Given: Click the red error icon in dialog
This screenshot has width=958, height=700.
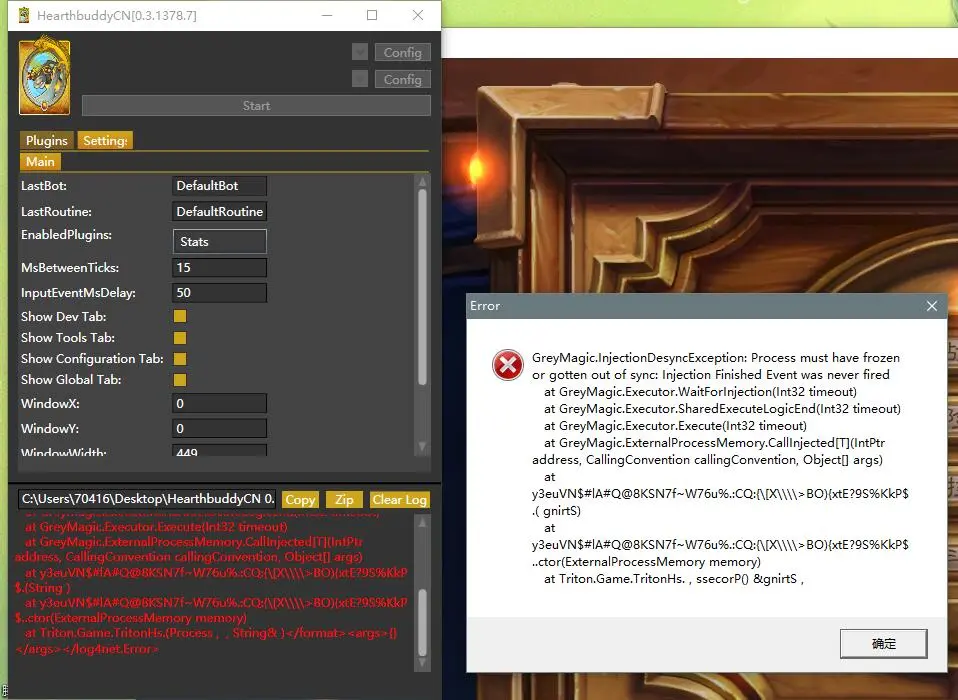Looking at the screenshot, I should (x=508, y=365).
